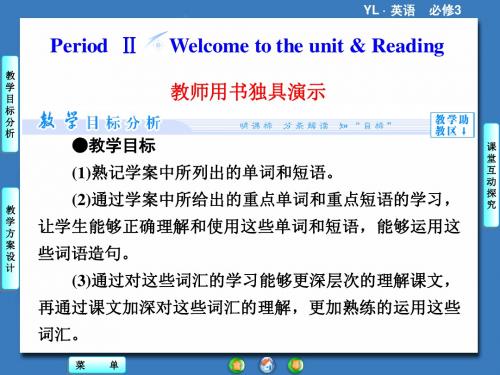Screen dimensions: 500x375
Task: Click the green down-arrow next slide icon
Action: (x=296, y=365)
